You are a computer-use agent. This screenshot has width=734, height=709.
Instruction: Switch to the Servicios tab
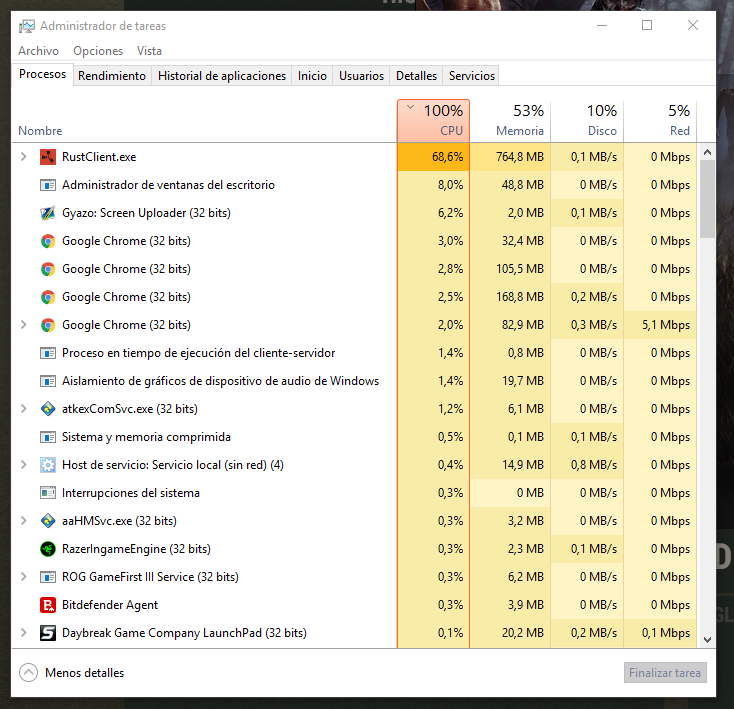pos(472,76)
